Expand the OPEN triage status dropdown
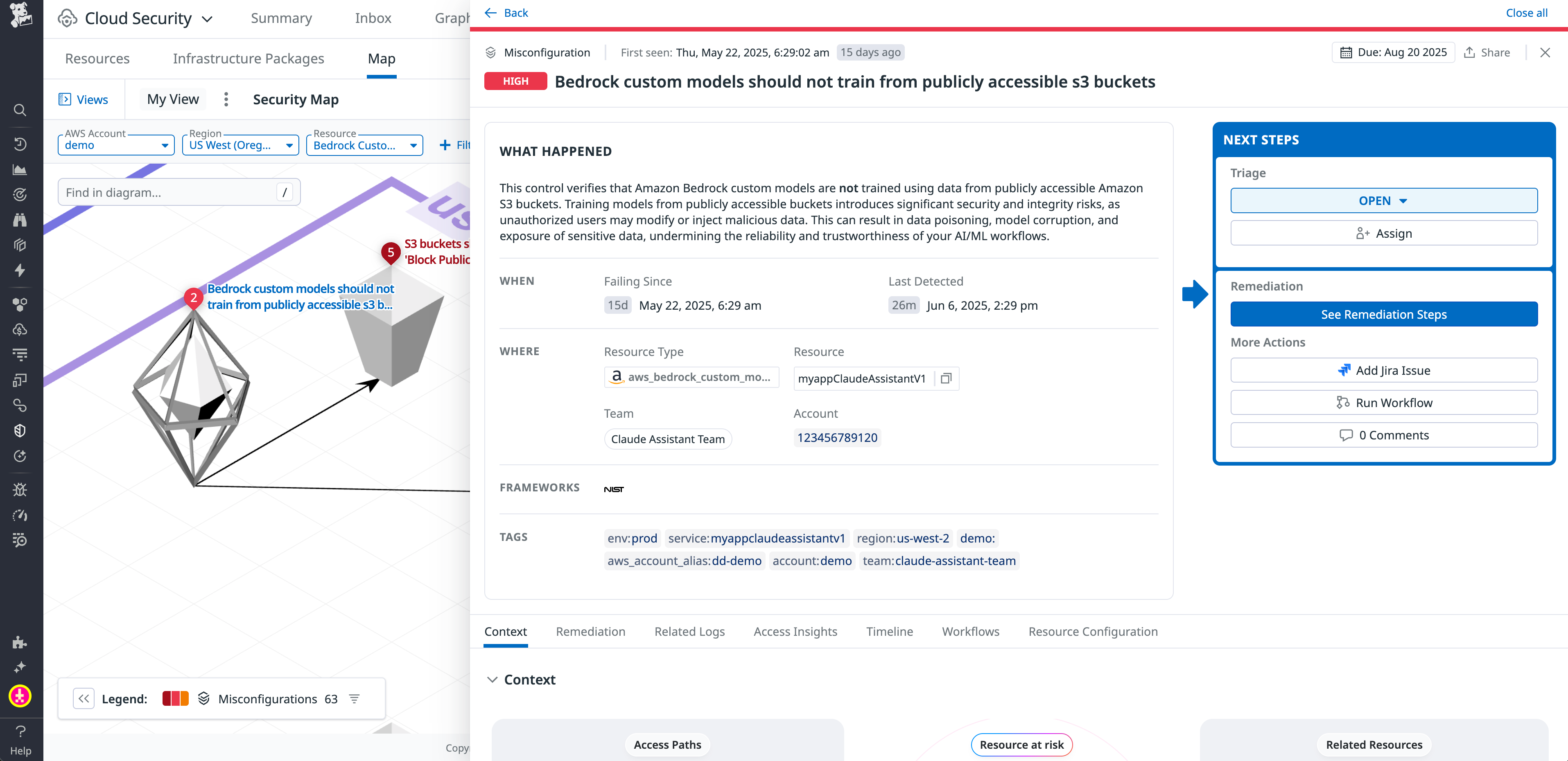1568x761 pixels. click(1383, 200)
